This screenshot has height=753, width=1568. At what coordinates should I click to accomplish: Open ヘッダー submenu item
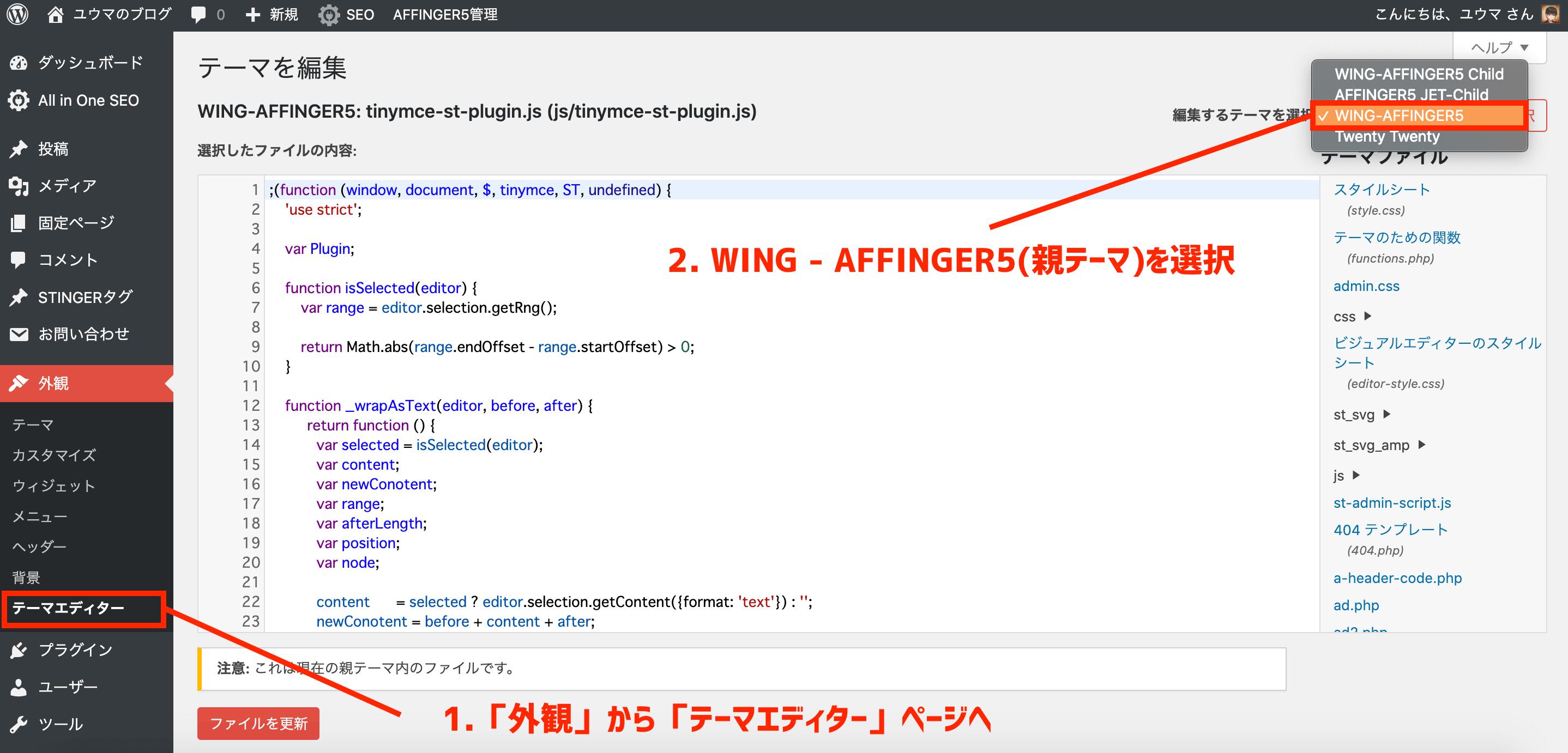pyautogui.click(x=40, y=547)
